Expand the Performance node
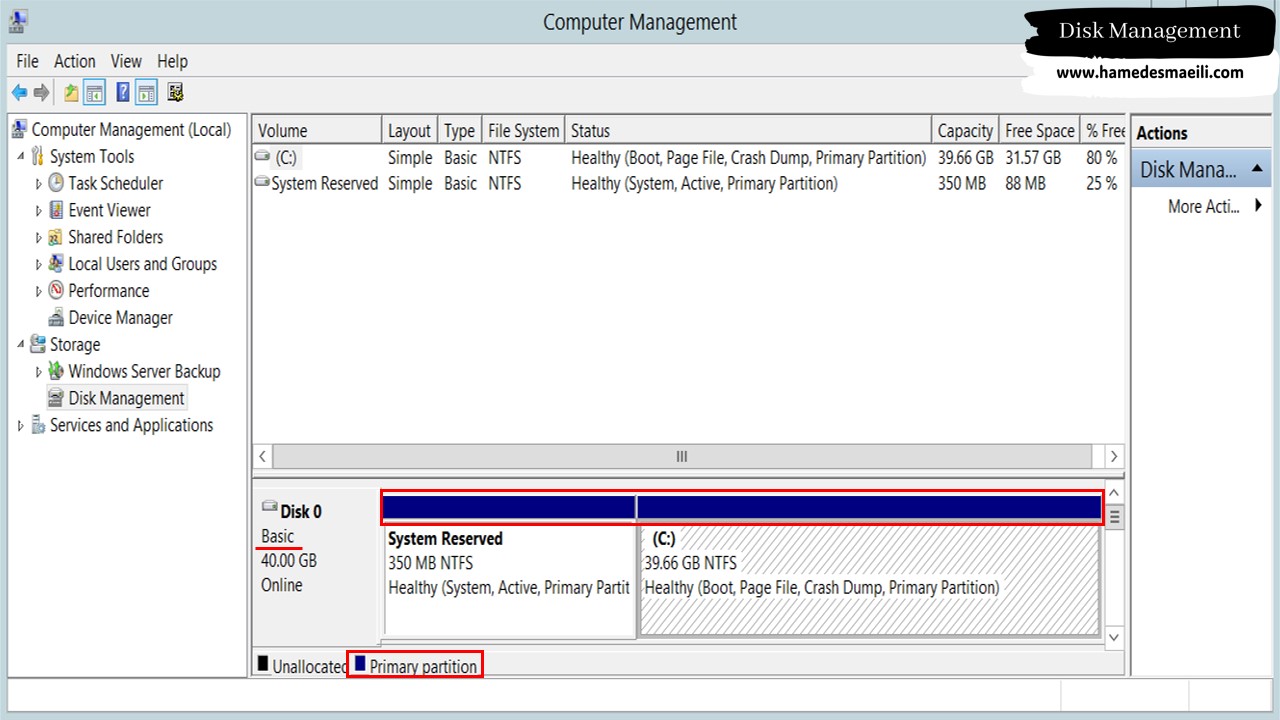 39,292
